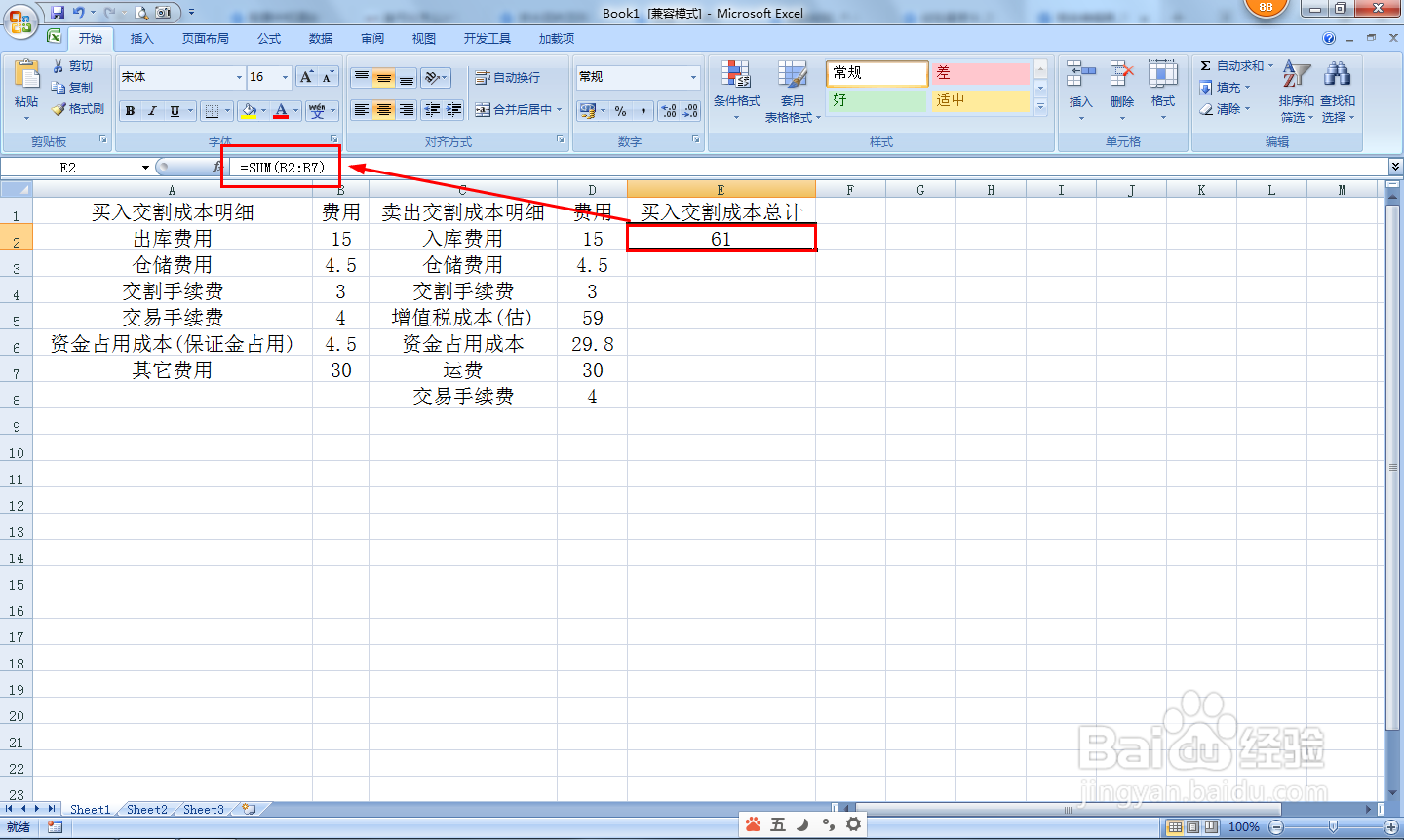Screen dimensions: 1404x840
Task: Click the decrease indent icon
Action: click(x=432, y=110)
